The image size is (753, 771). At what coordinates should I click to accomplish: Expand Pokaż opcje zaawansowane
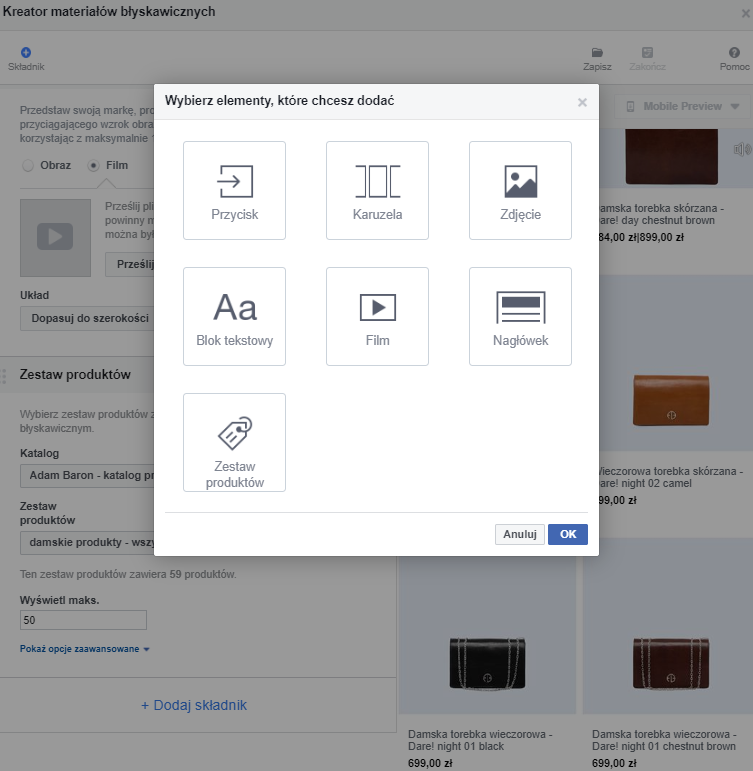click(x=85, y=649)
